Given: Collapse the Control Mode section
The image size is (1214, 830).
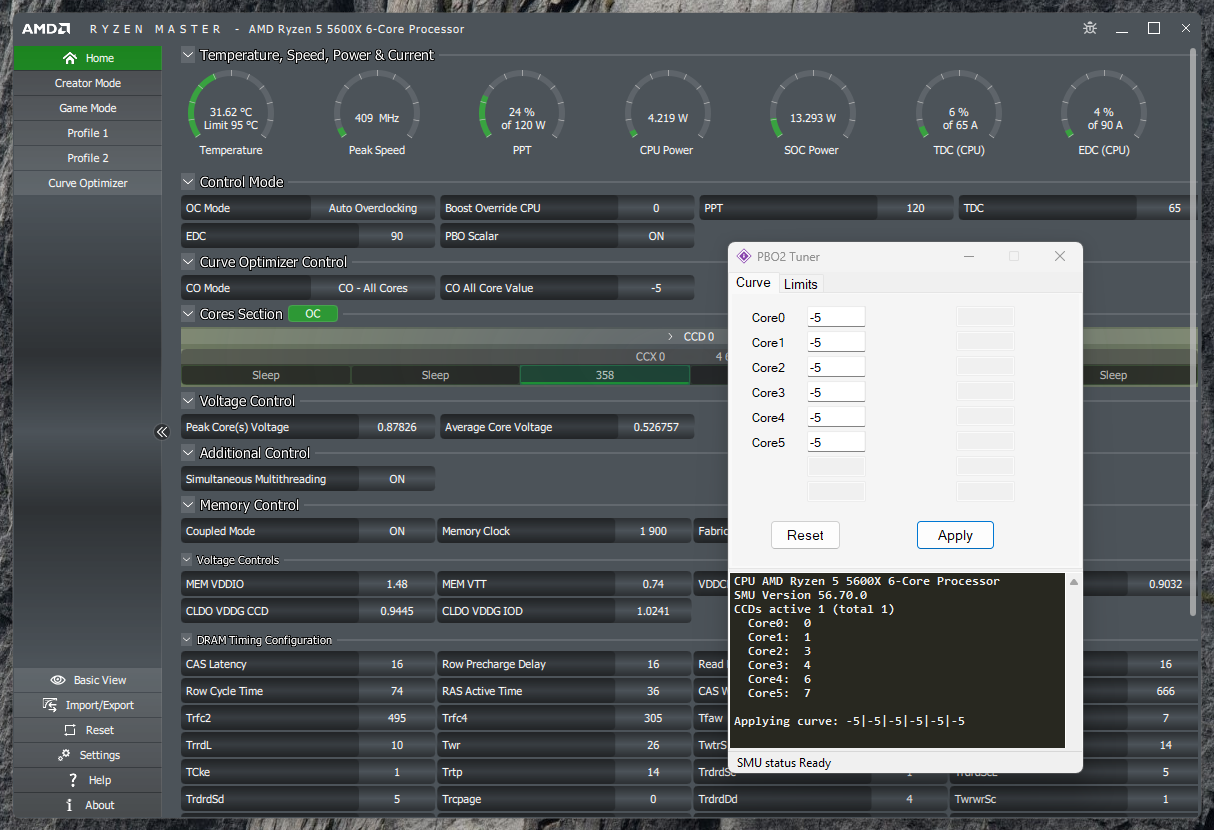Looking at the screenshot, I should (x=188, y=182).
